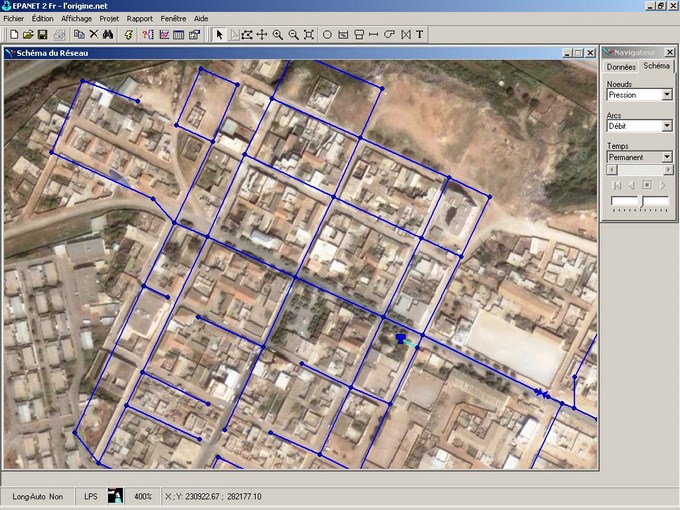Screen dimensions: 680x510
Task: Click the Add Text label tool
Action: 420,34
